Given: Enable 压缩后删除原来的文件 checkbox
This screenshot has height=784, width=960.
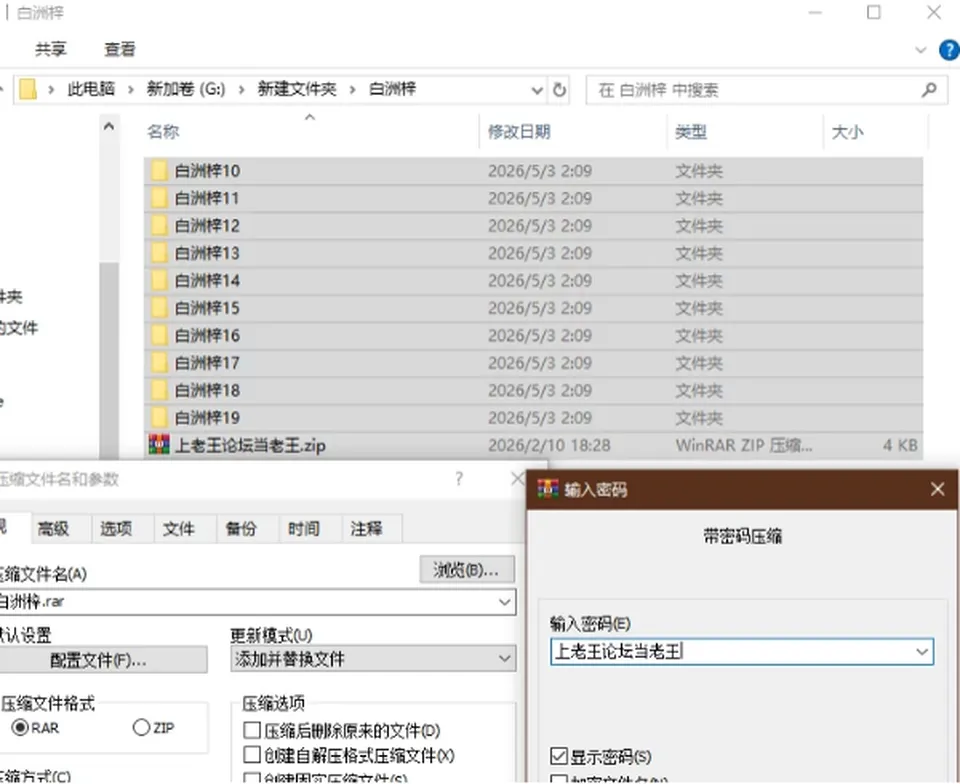Looking at the screenshot, I should [252, 730].
